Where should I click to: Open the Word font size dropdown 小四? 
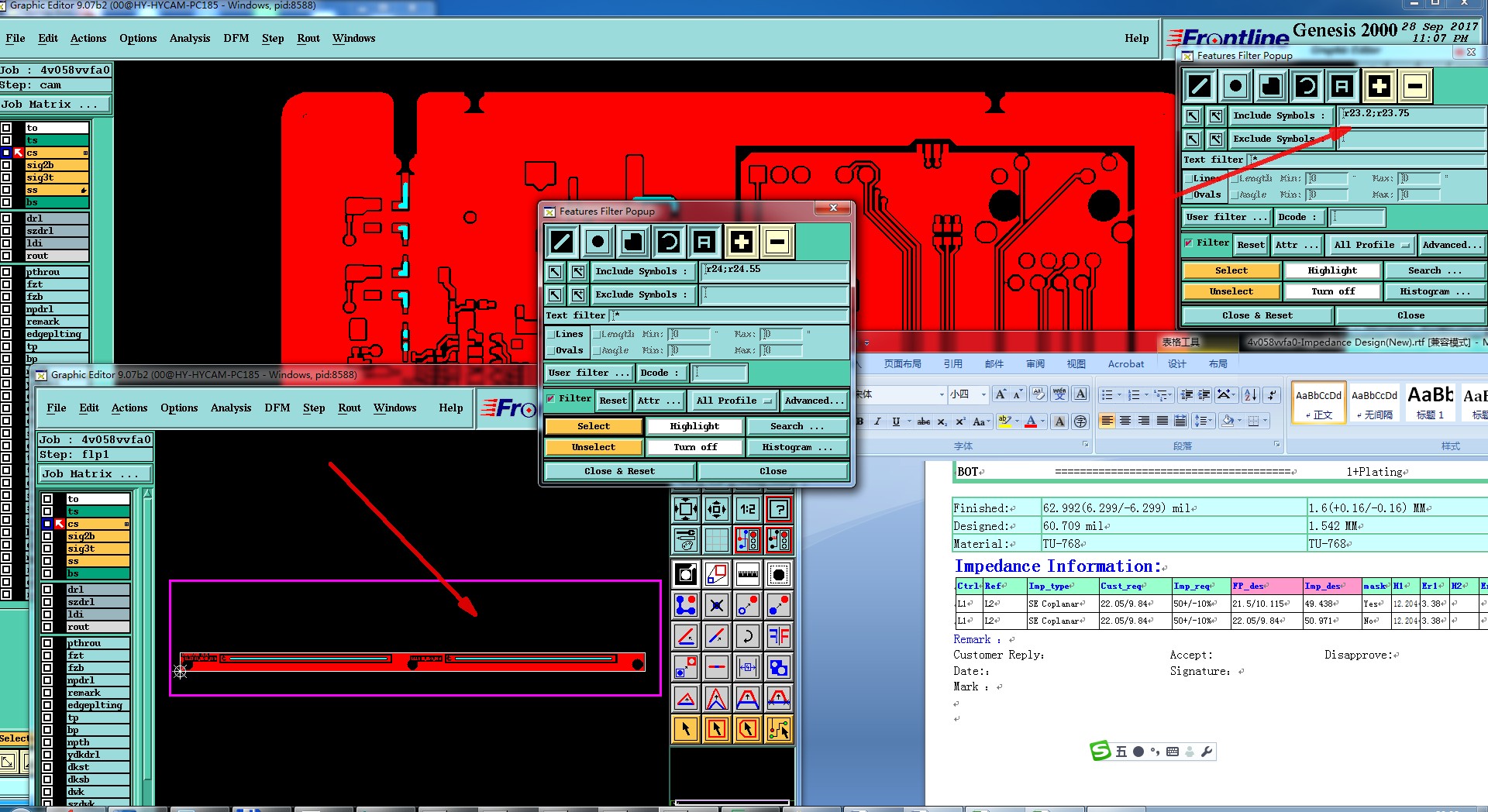click(x=983, y=394)
